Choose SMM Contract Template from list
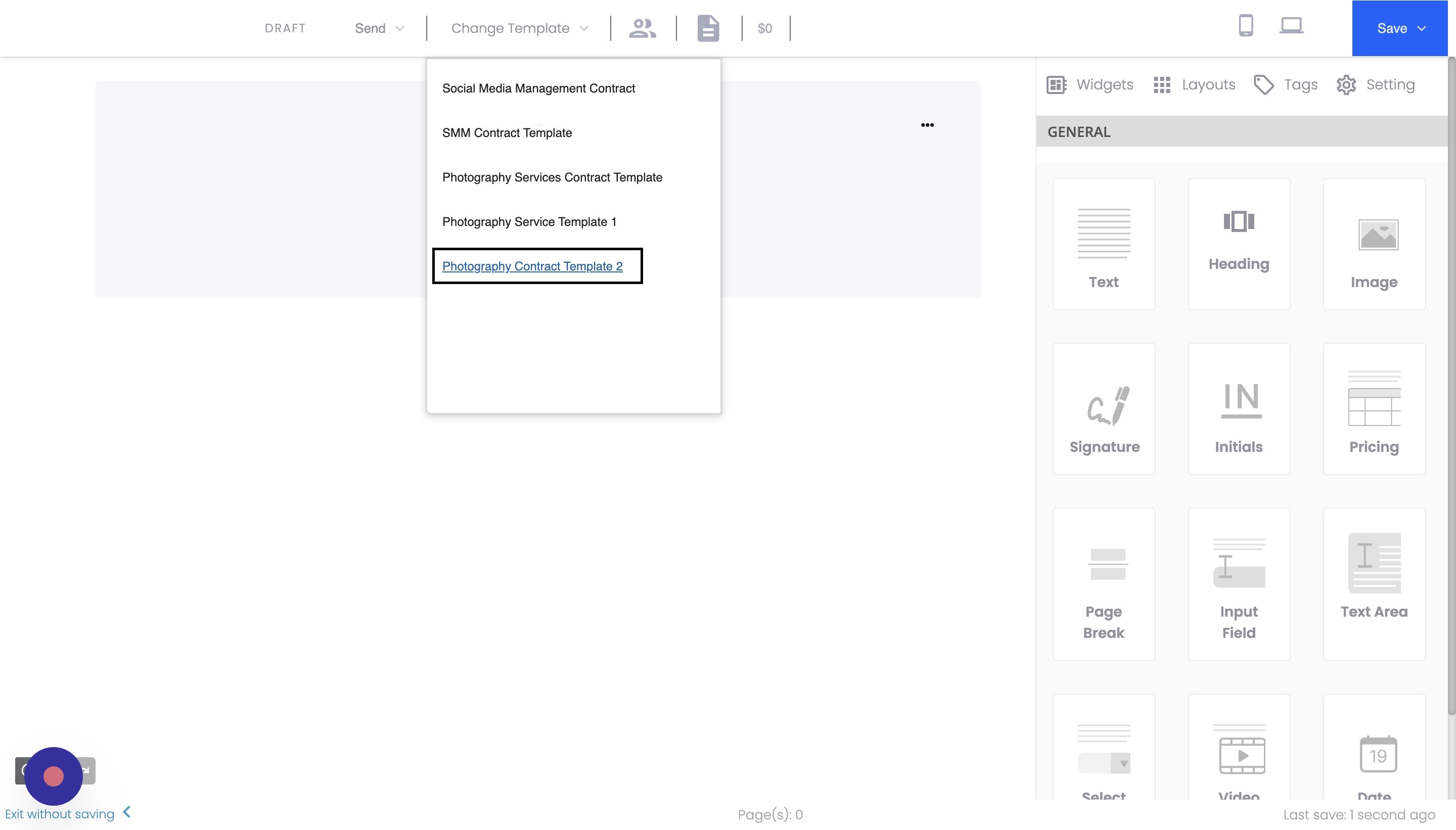 tap(507, 133)
